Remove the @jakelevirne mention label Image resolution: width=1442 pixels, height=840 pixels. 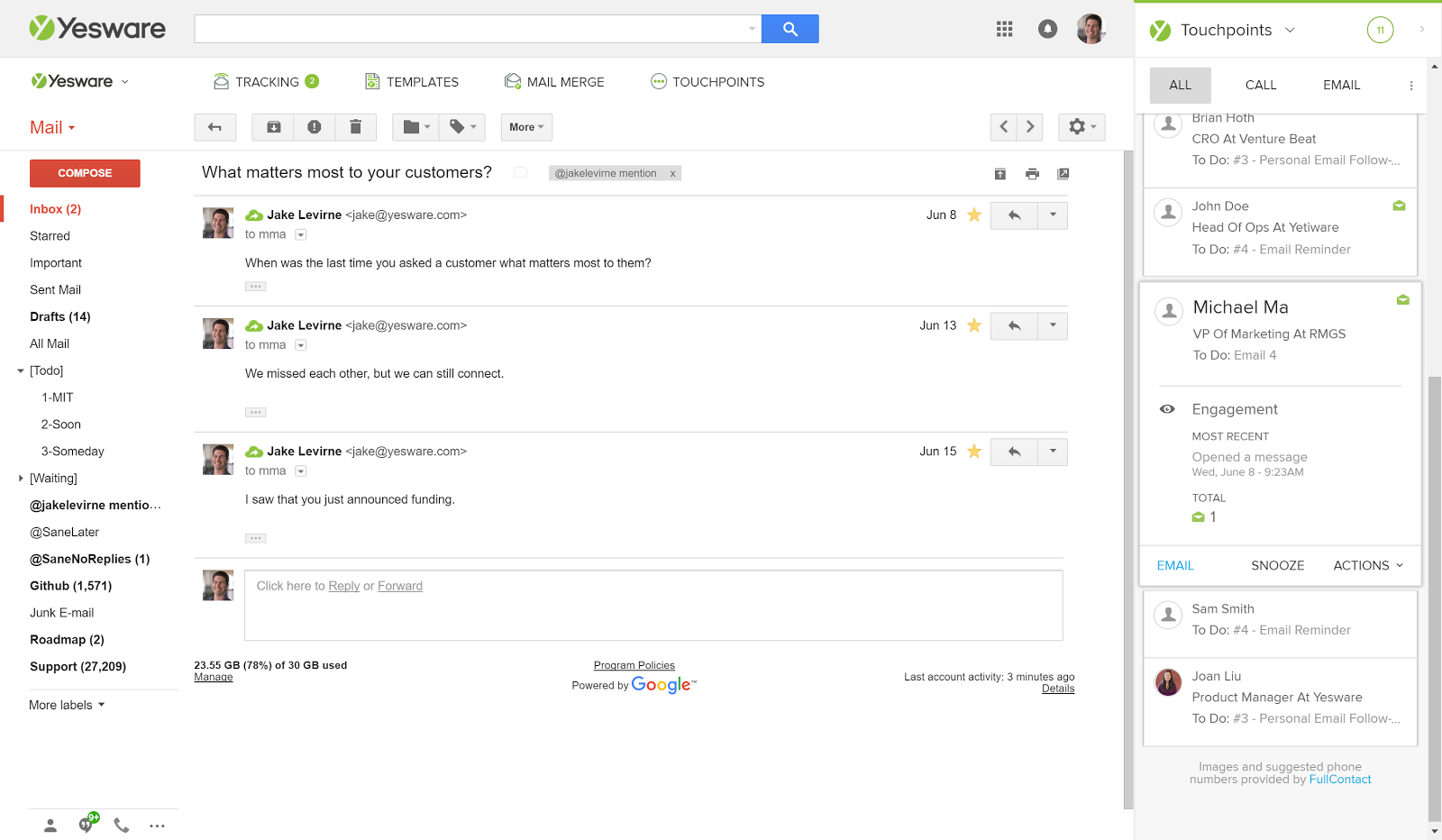(672, 173)
